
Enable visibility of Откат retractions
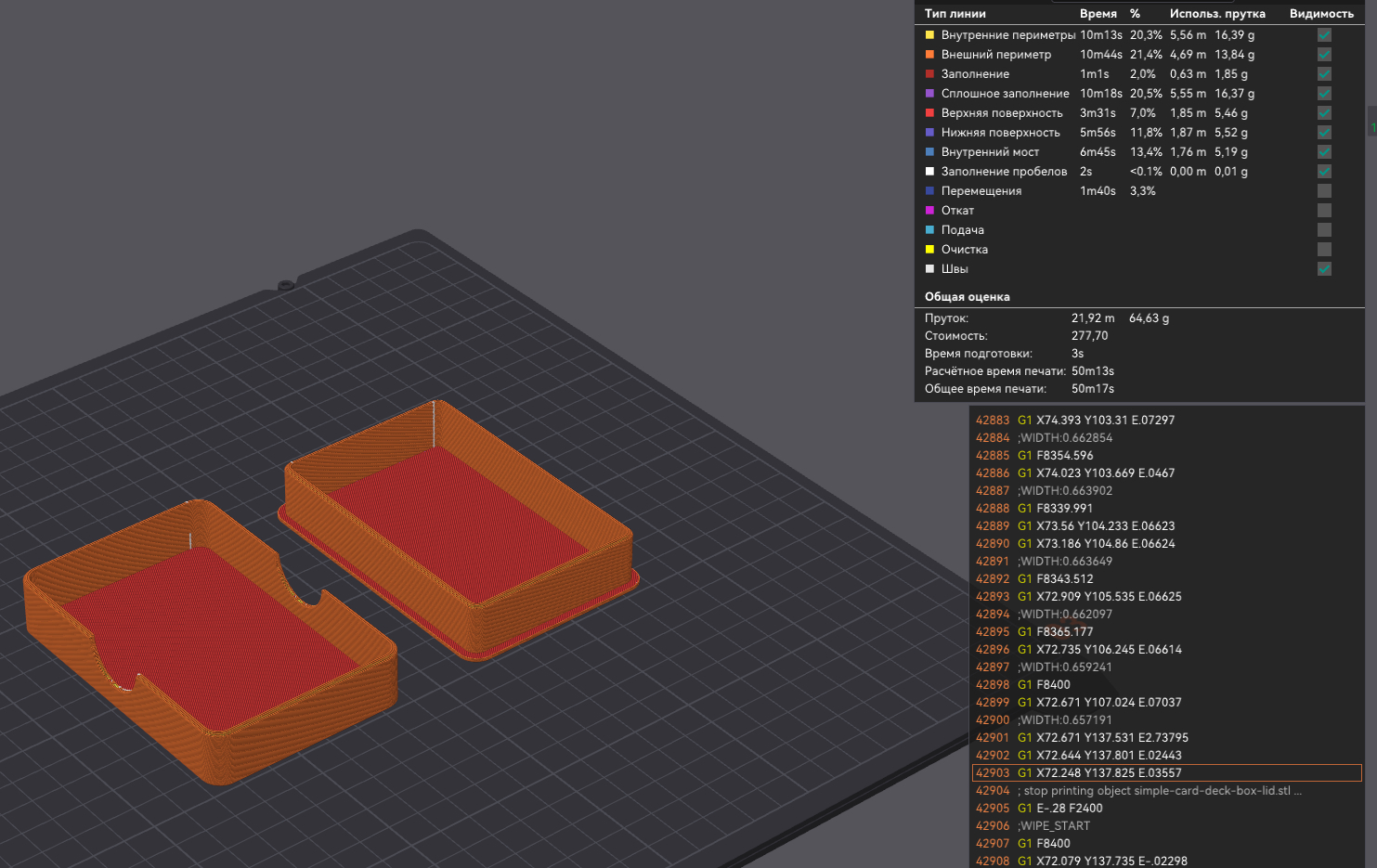click(1324, 211)
